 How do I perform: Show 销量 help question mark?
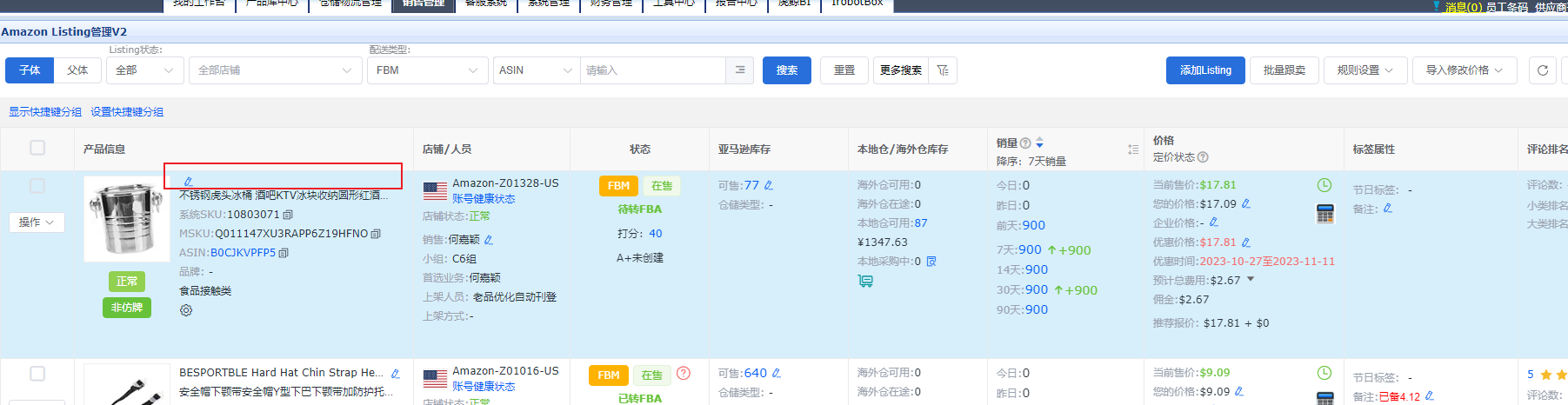pyautogui.click(x=1025, y=143)
